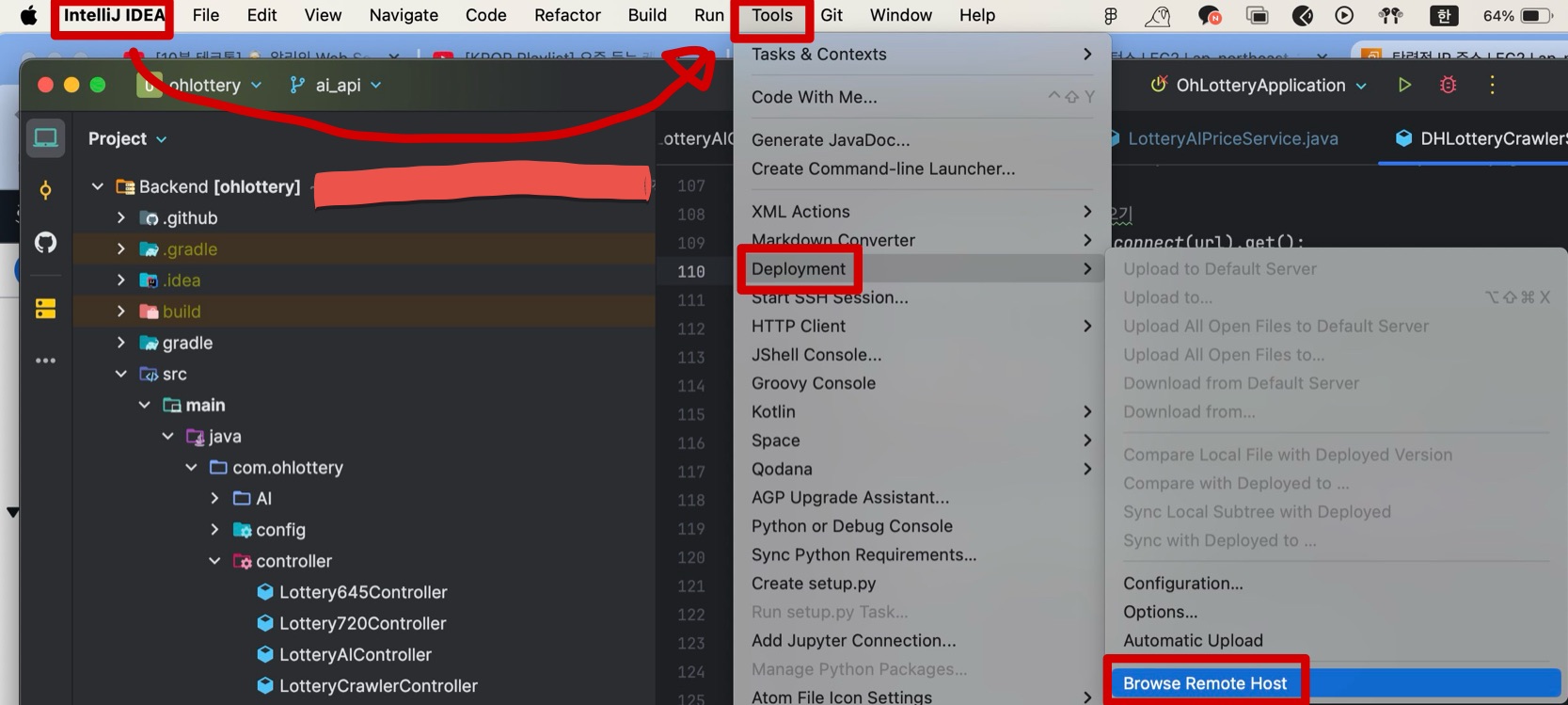
Task: Click the git branch icon beside ai_api
Action: coord(297,85)
